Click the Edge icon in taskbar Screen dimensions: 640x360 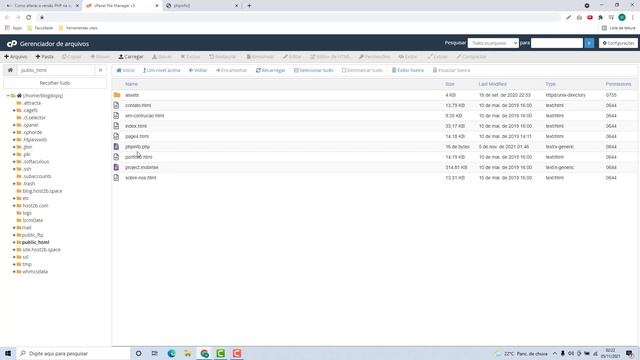(171, 353)
